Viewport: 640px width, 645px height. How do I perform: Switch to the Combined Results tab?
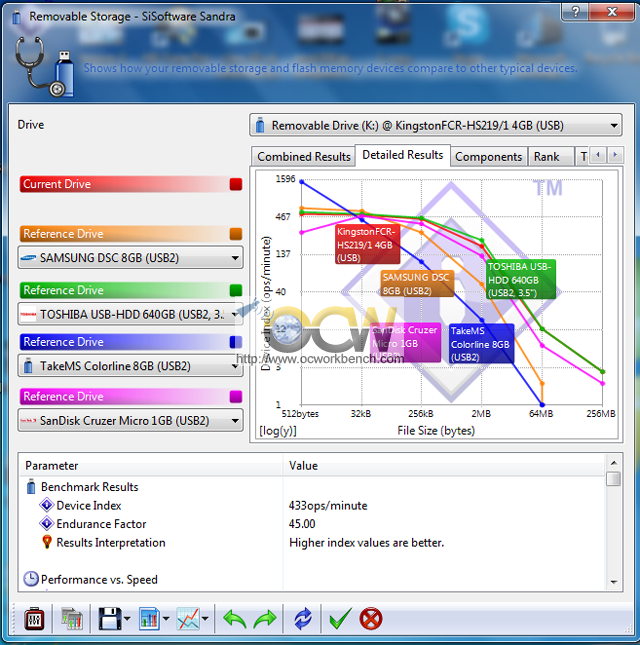(304, 157)
